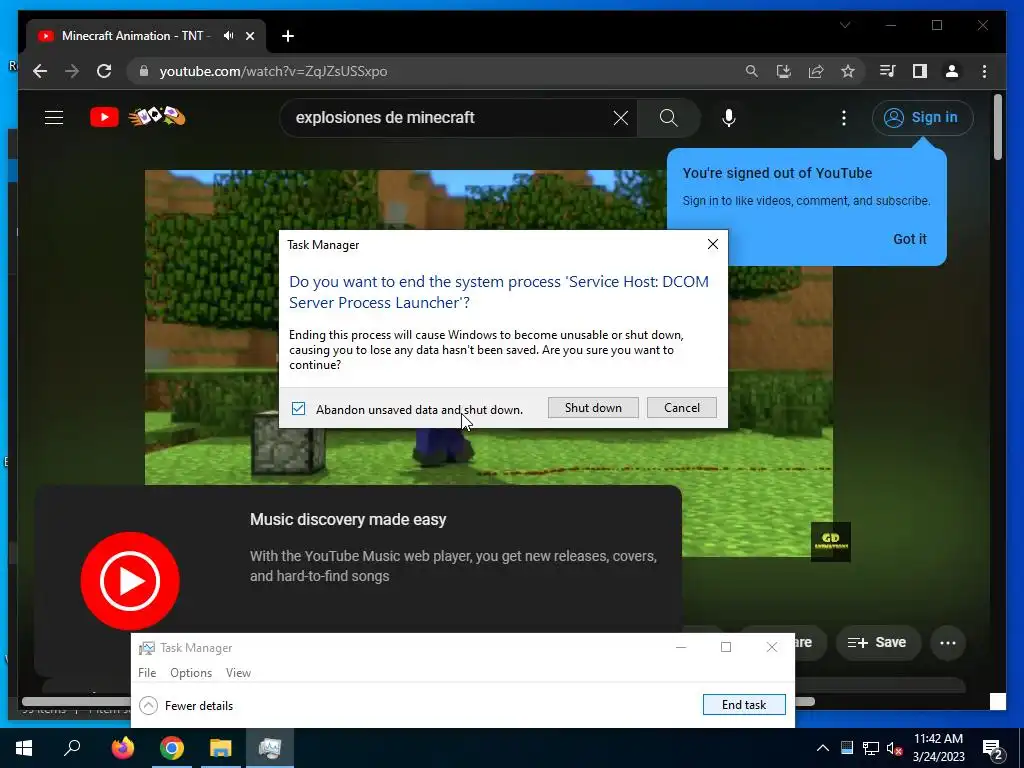Click the Sign in button on YouTube

(922, 118)
